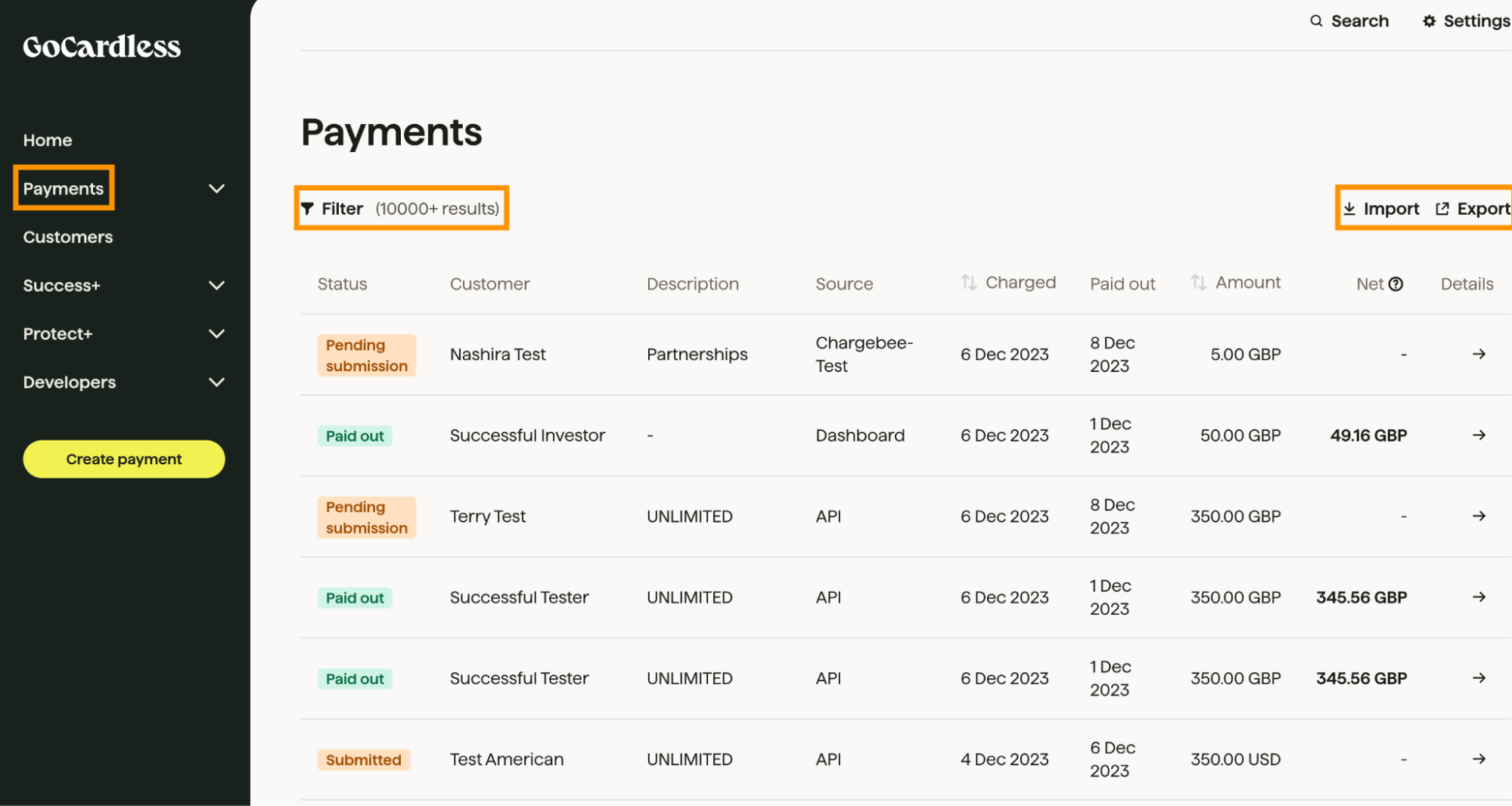This screenshot has height=806, width=1512.
Task: Open details arrow for Test American payment
Action: 1479,759
